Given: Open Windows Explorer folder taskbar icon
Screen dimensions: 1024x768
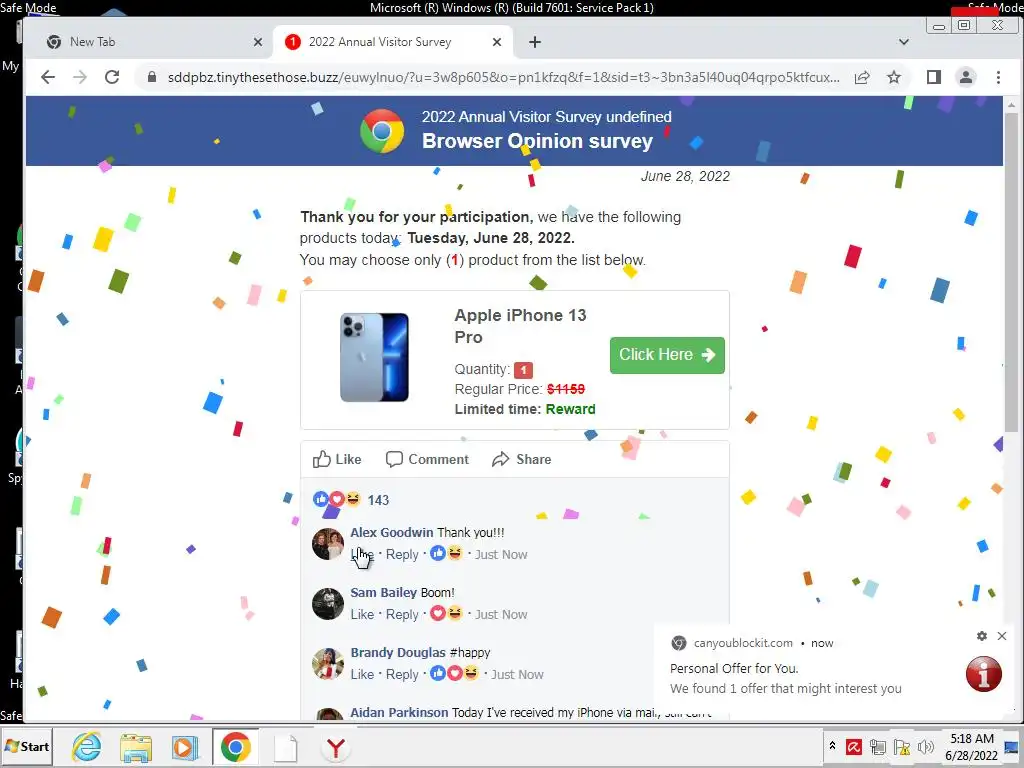Looking at the screenshot, I should [x=136, y=748].
